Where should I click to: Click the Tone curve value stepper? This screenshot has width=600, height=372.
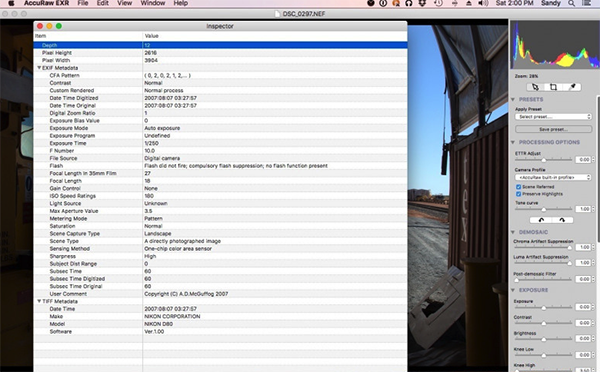coord(593,209)
